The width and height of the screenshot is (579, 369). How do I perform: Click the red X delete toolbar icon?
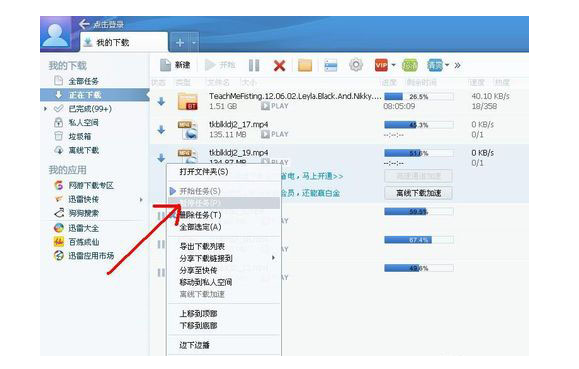click(280, 66)
